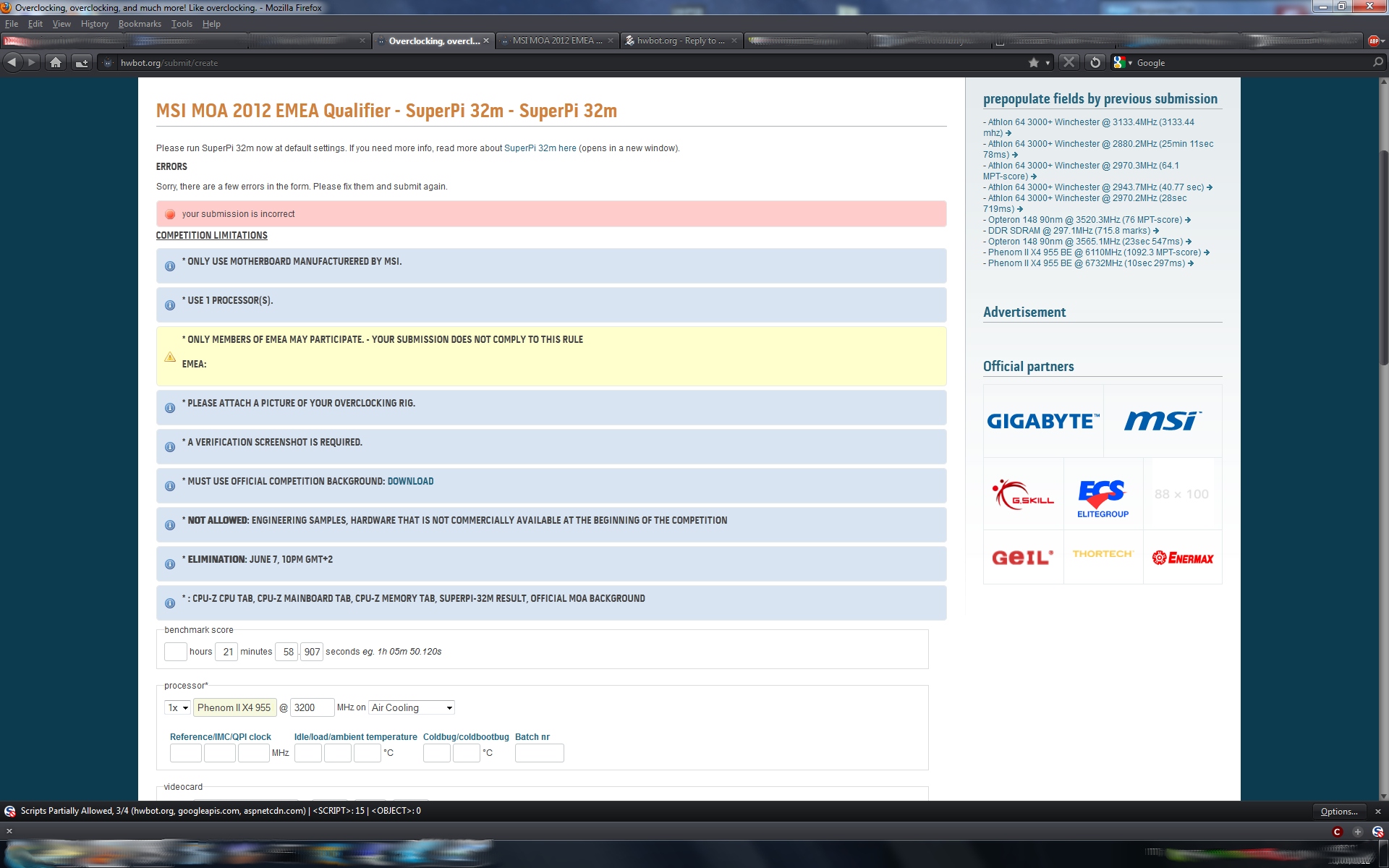Open the Help menu

click(211, 24)
